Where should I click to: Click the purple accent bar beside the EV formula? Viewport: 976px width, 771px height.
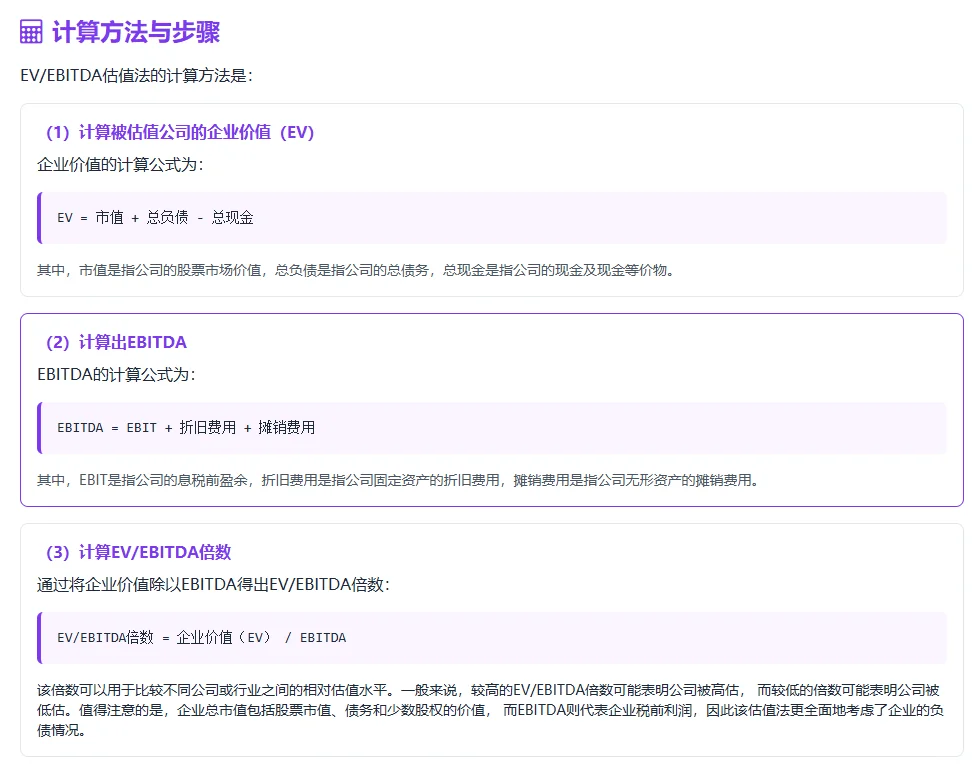(41, 216)
